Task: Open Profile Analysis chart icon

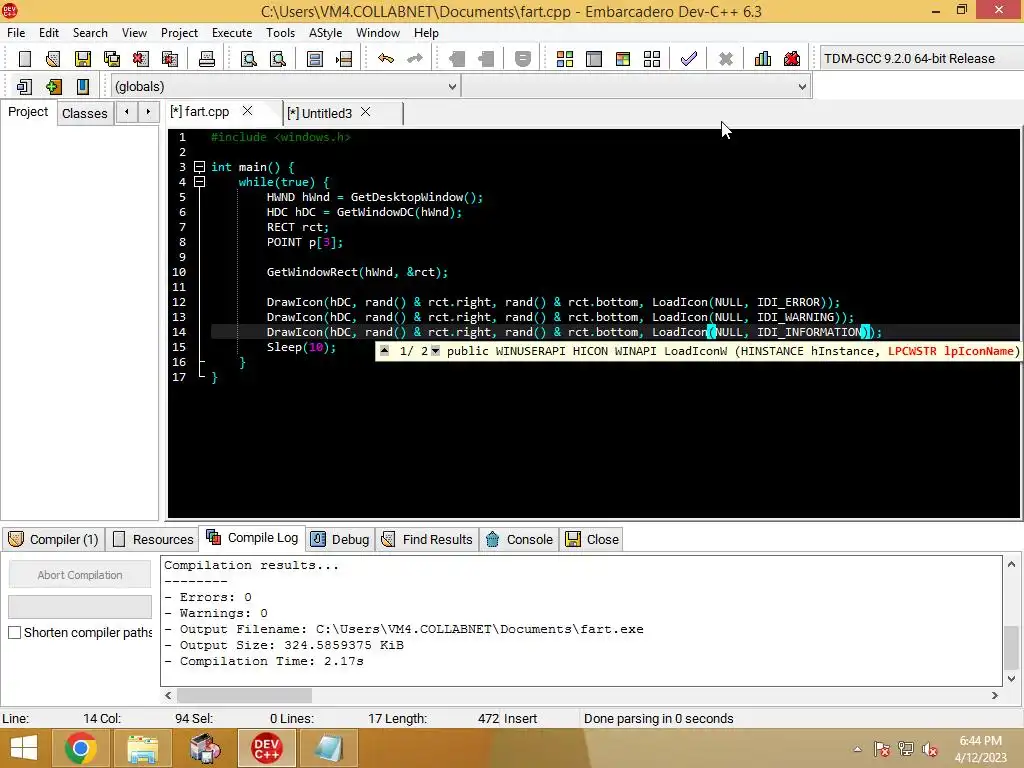Action: click(x=763, y=59)
